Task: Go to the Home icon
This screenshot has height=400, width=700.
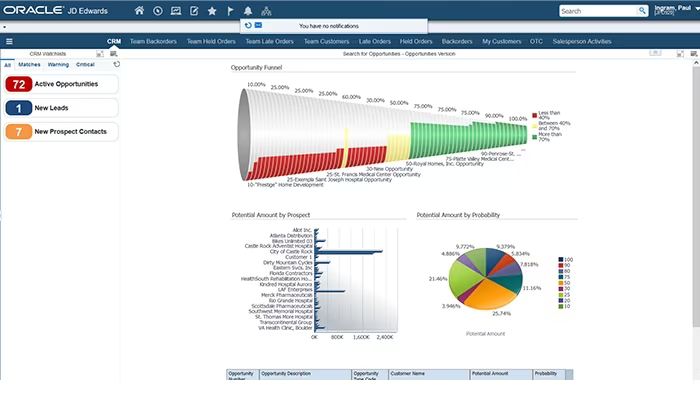Action: click(x=139, y=11)
